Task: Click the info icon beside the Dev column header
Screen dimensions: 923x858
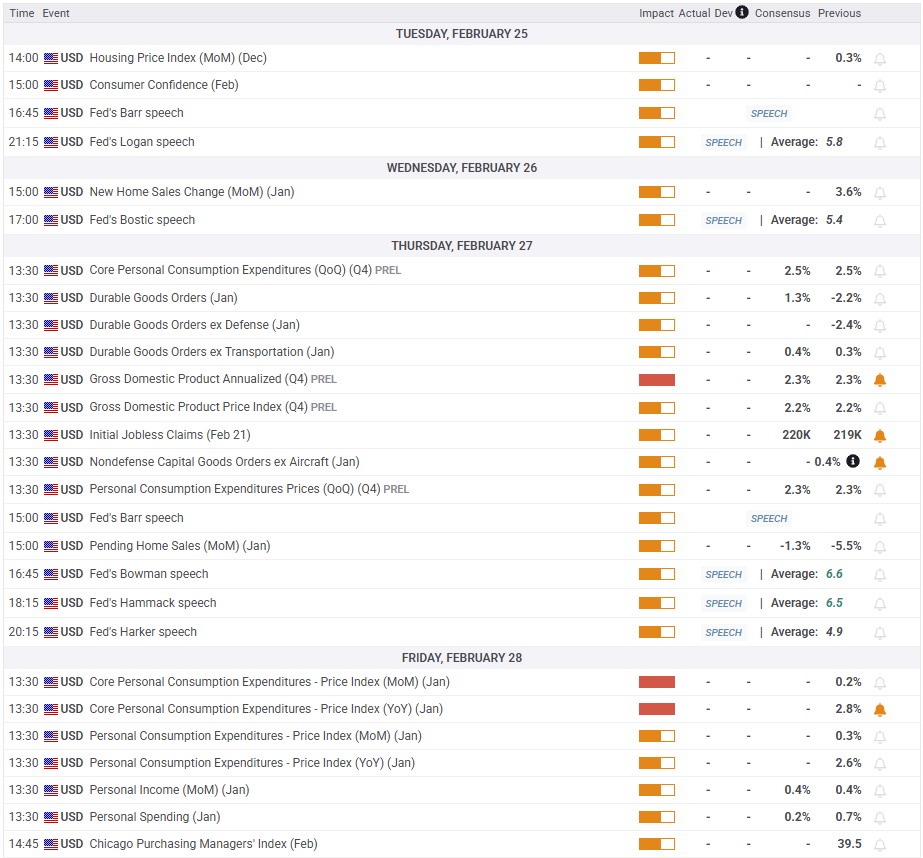Action: pyautogui.click(x=742, y=13)
